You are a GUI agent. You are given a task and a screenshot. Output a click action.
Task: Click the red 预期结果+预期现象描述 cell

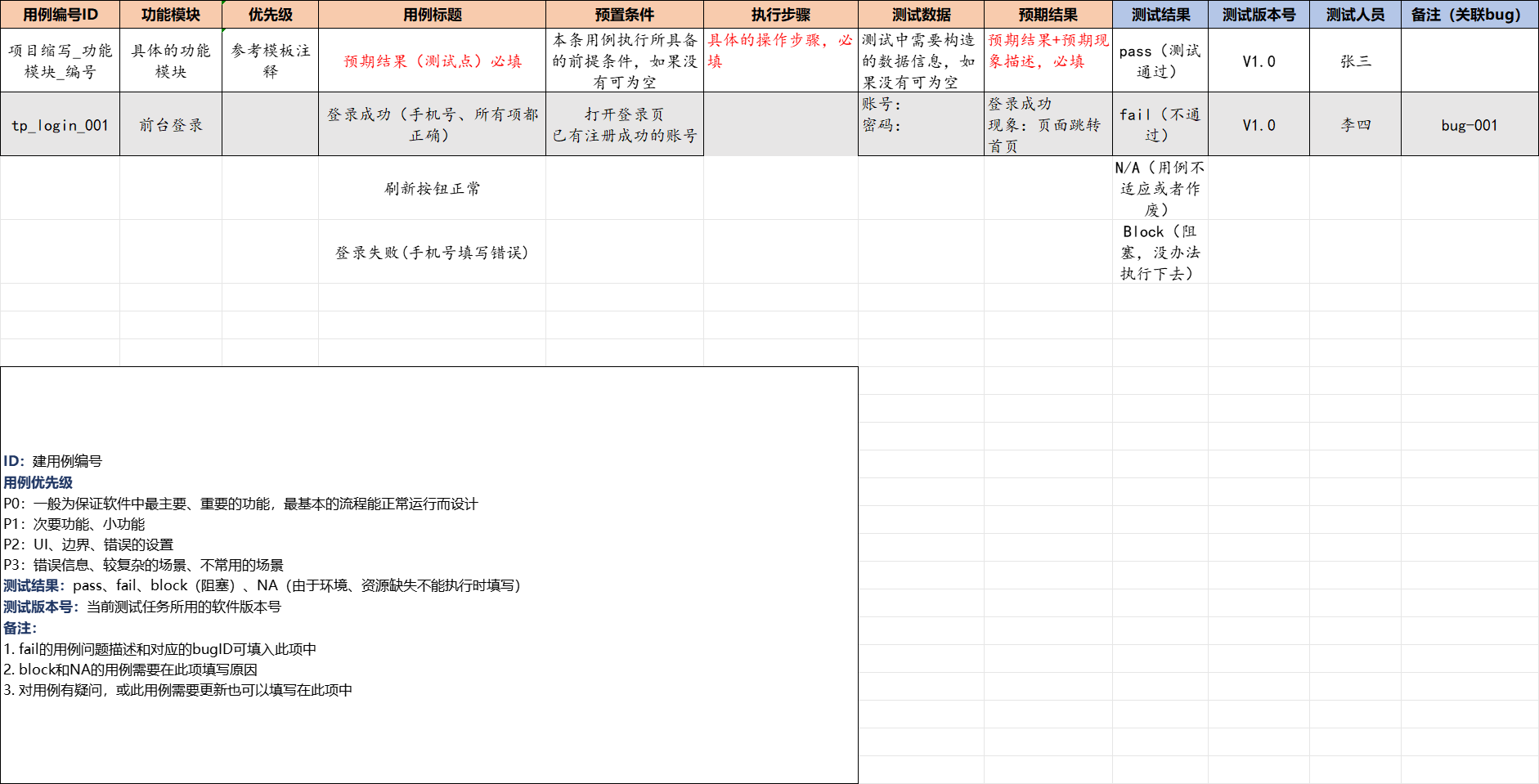(1048, 60)
